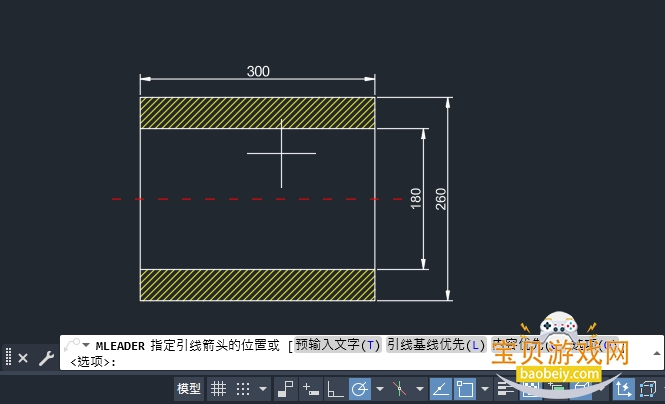Select the 300 dimension text

point(258,71)
